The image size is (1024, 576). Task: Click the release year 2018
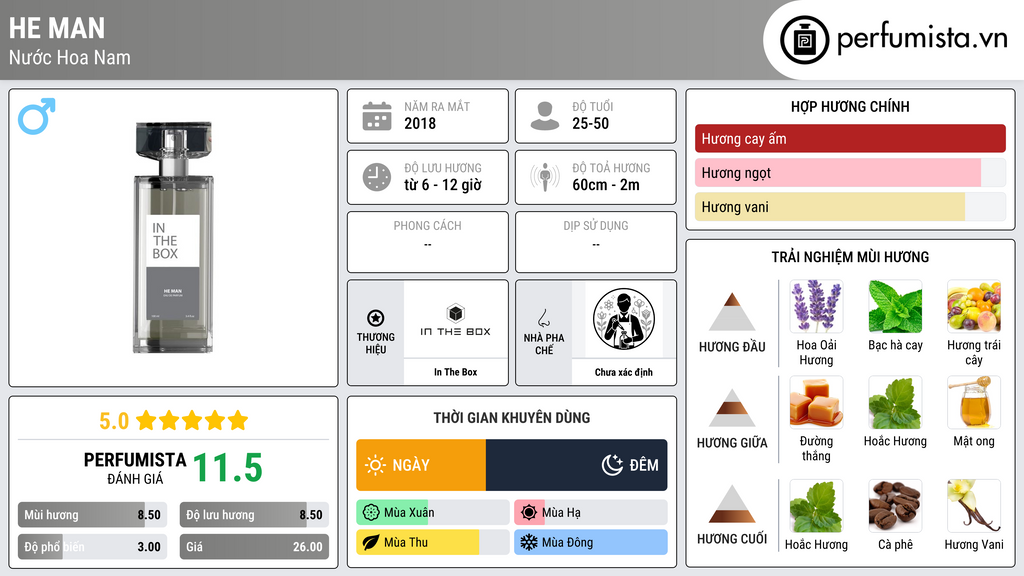click(420, 123)
